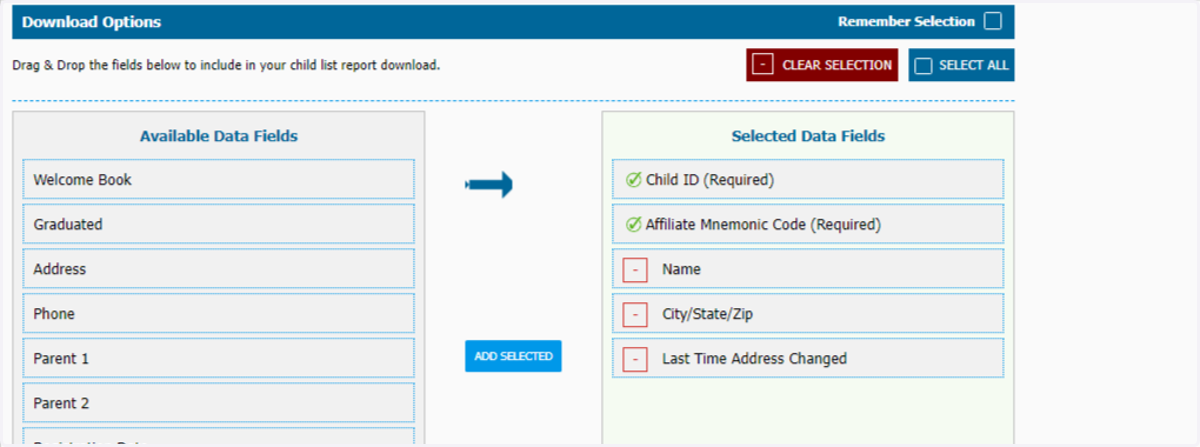Click the remove icon beside Name

pyautogui.click(x=635, y=270)
